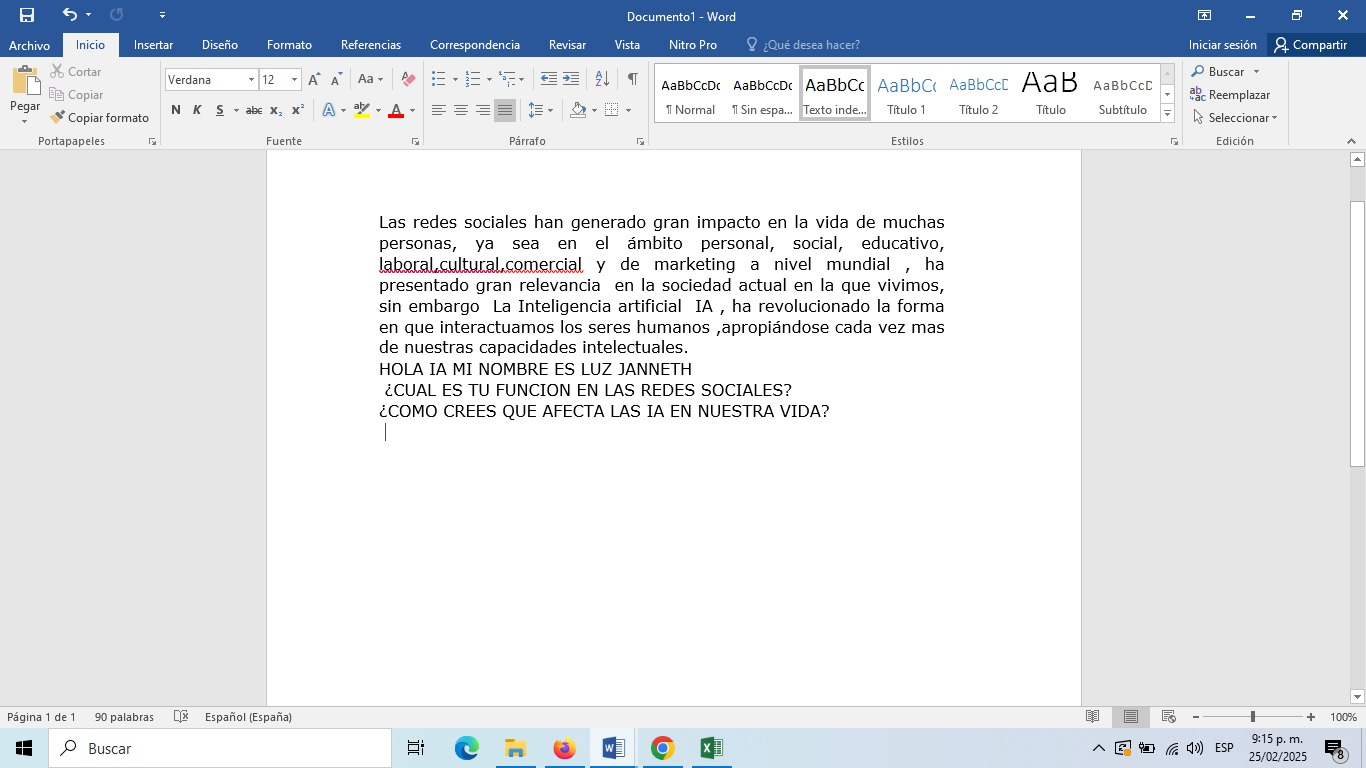
Task: Apply the Título 1 style
Action: pos(906,94)
